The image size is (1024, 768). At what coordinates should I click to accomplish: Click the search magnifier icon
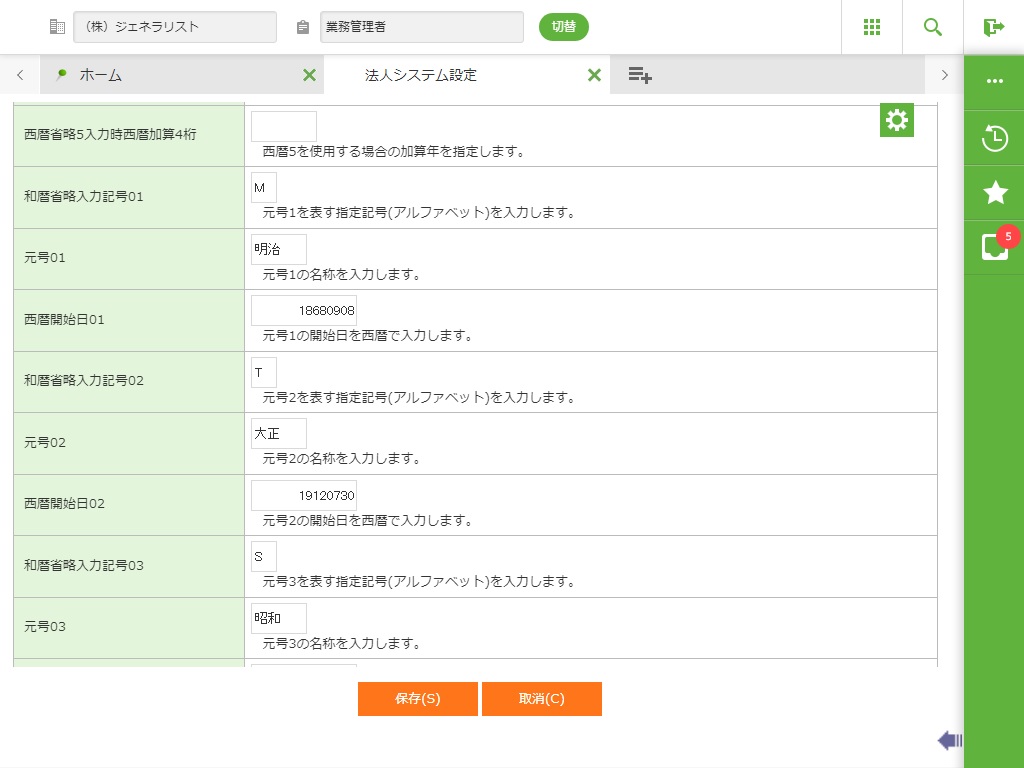[933, 27]
